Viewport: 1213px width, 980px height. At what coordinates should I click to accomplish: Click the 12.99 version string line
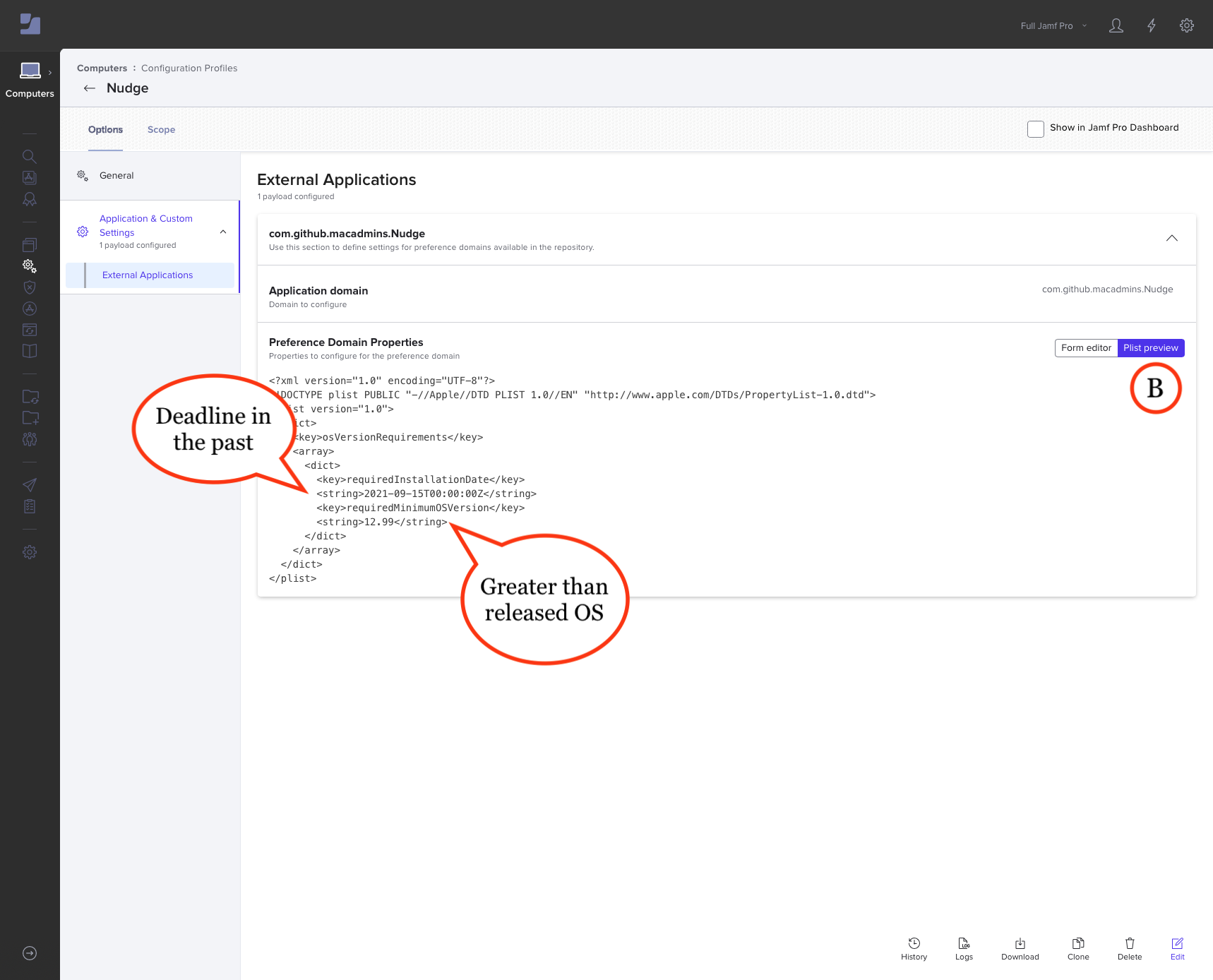382,522
